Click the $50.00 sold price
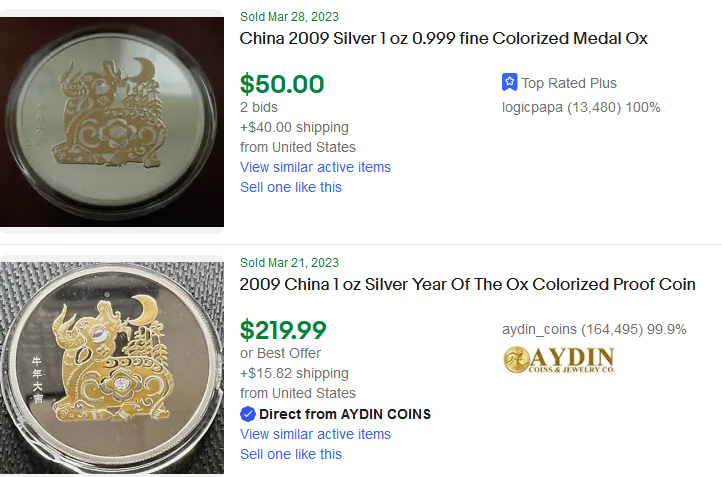 tap(282, 83)
